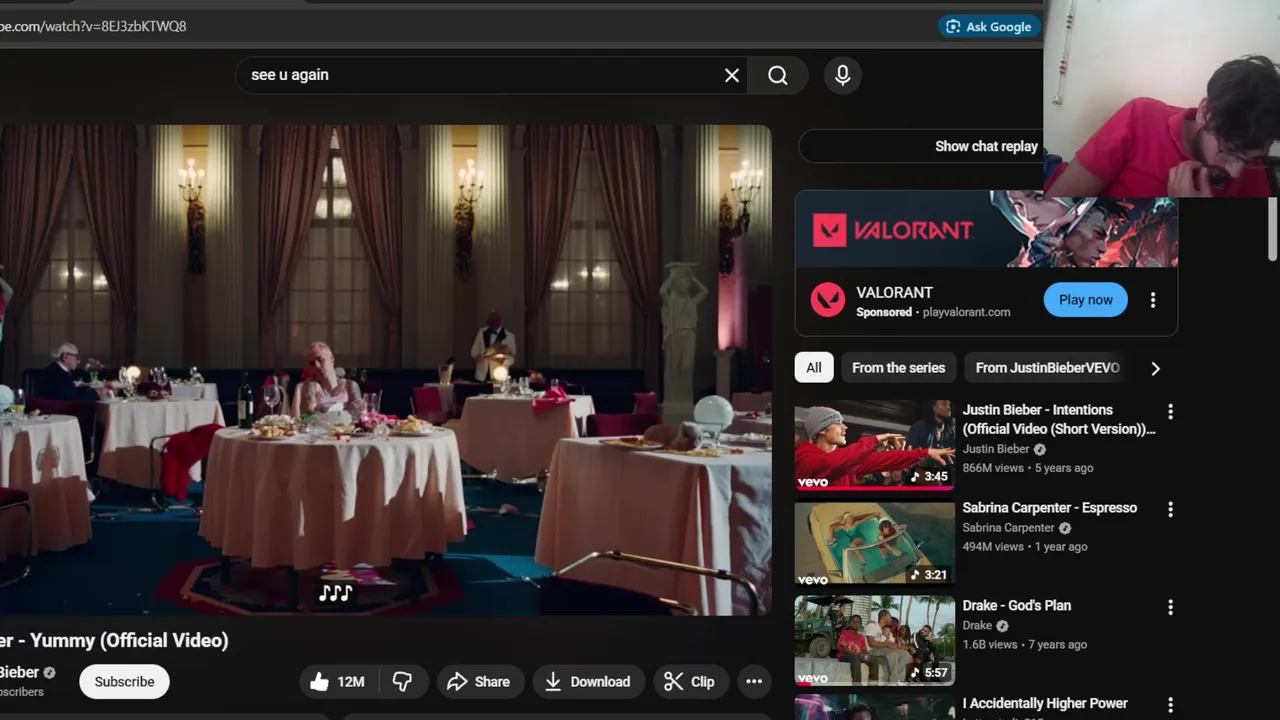Select the From JustinBieberVEVO chip
The image size is (1280, 720).
(1047, 368)
